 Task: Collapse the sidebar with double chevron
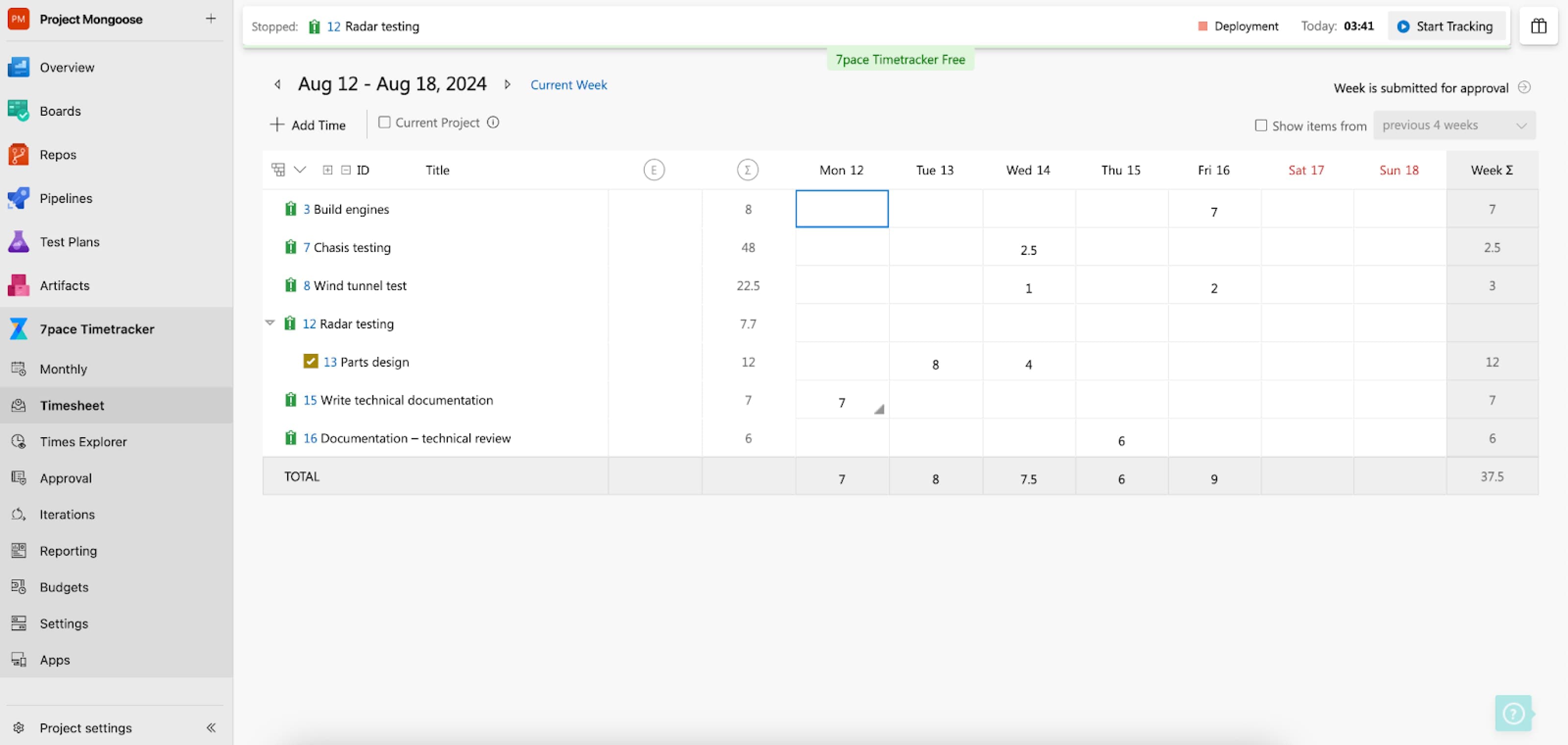(211, 727)
